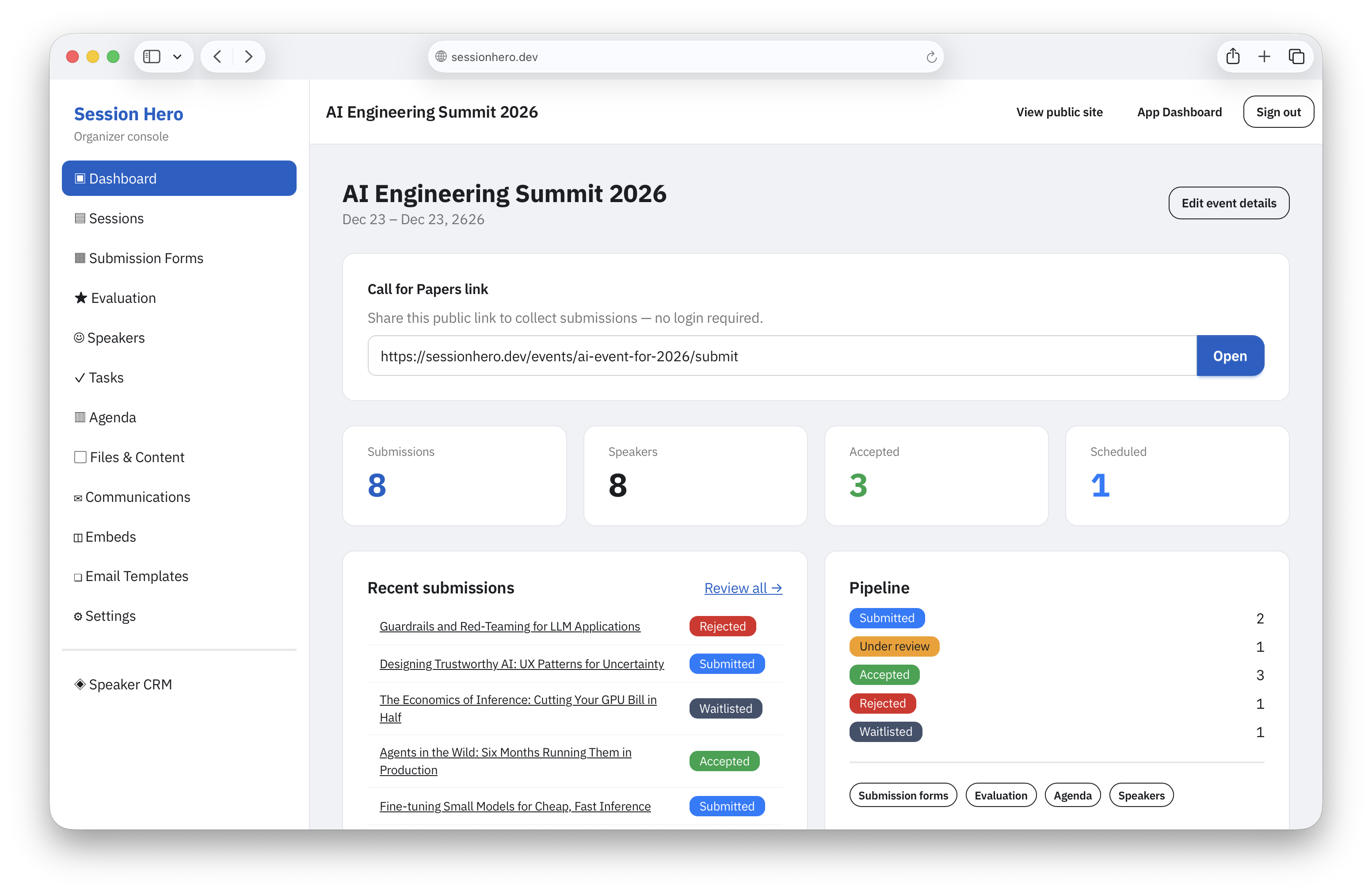Click Rejected badge in Pipeline
This screenshot has width=1372, height=895.
pos(883,703)
